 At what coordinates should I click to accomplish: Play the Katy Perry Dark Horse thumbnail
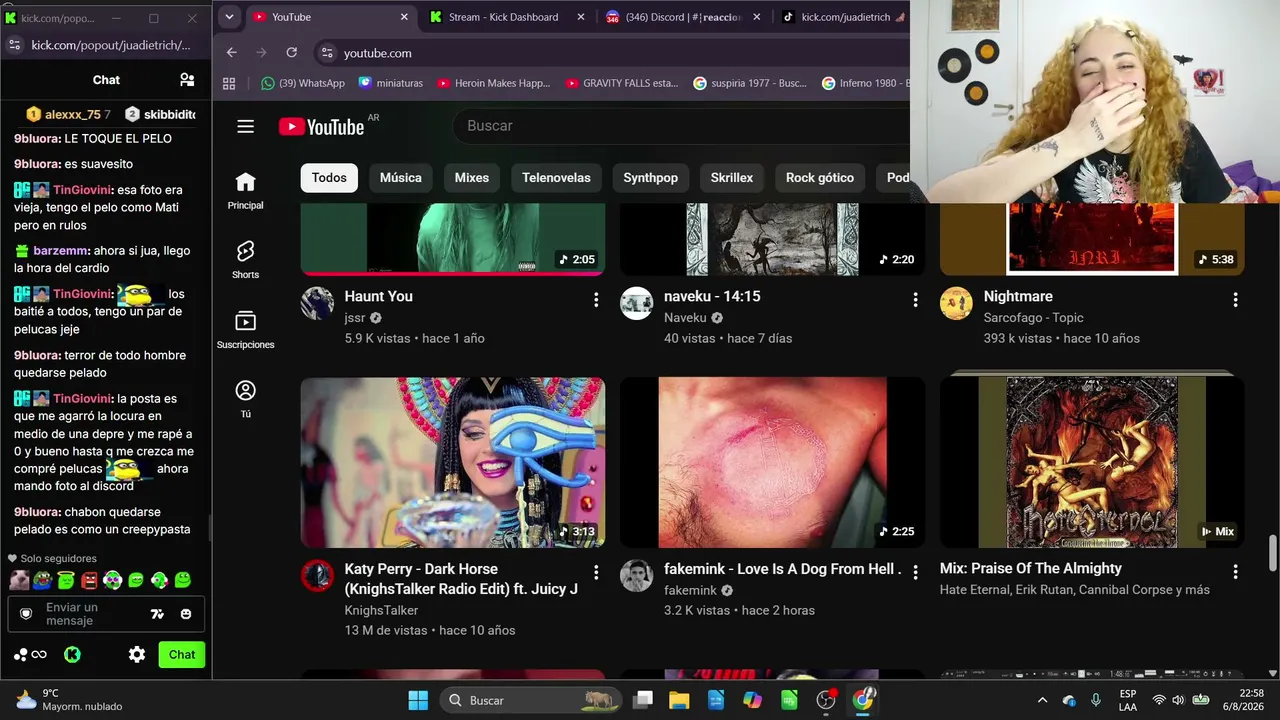(453, 462)
